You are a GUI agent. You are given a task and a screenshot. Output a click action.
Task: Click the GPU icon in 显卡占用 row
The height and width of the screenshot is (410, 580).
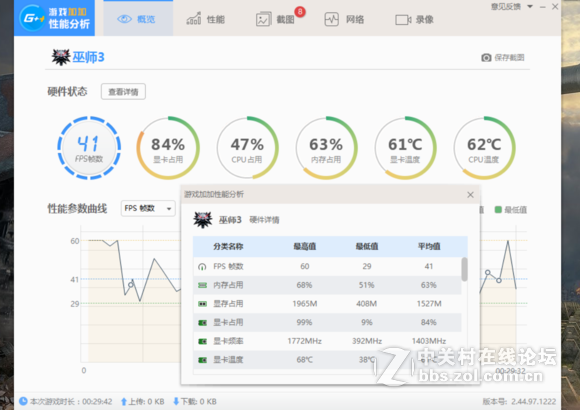pos(202,322)
